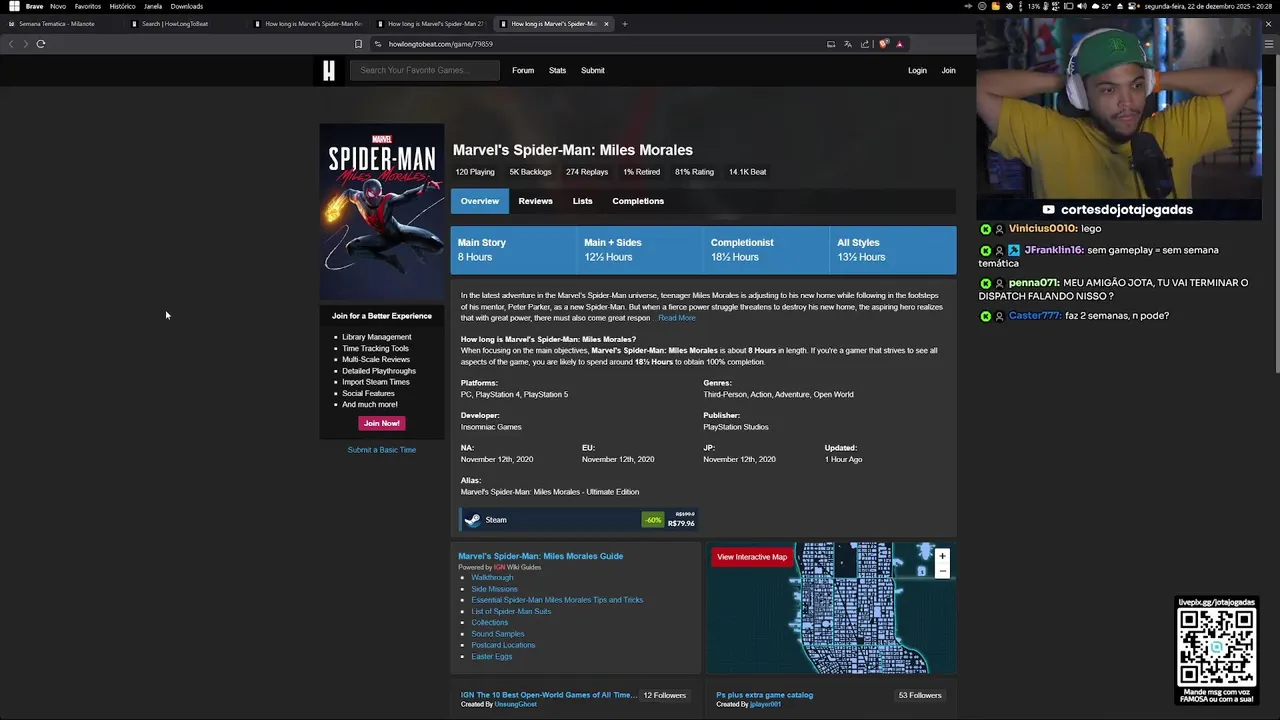
Task: Click the Login link
Action: (x=917, y=70)
